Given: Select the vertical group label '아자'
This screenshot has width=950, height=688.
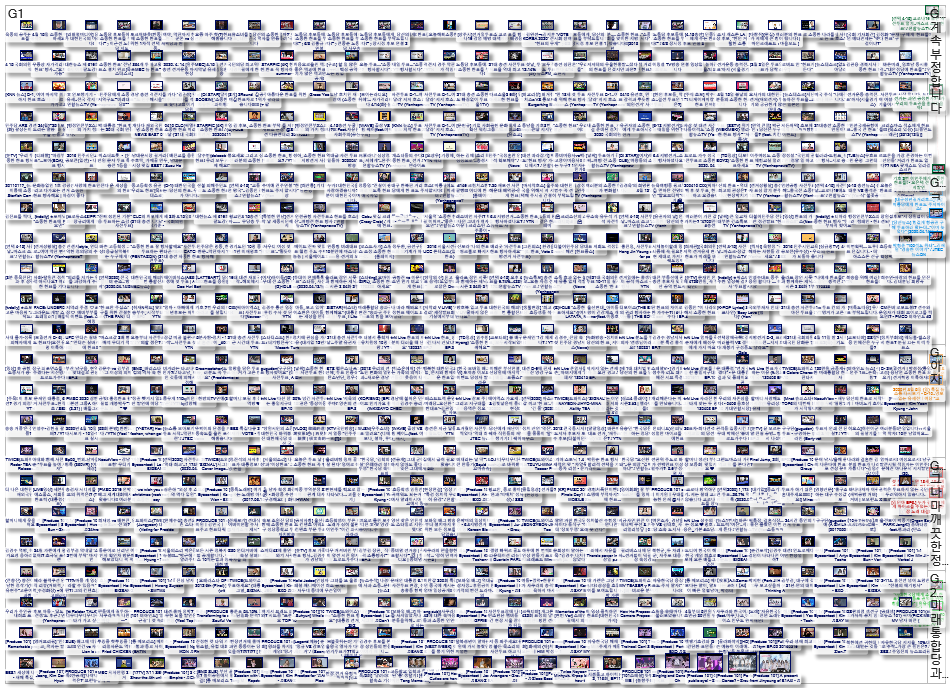Looking at the screenshot, I should [936, 371].
